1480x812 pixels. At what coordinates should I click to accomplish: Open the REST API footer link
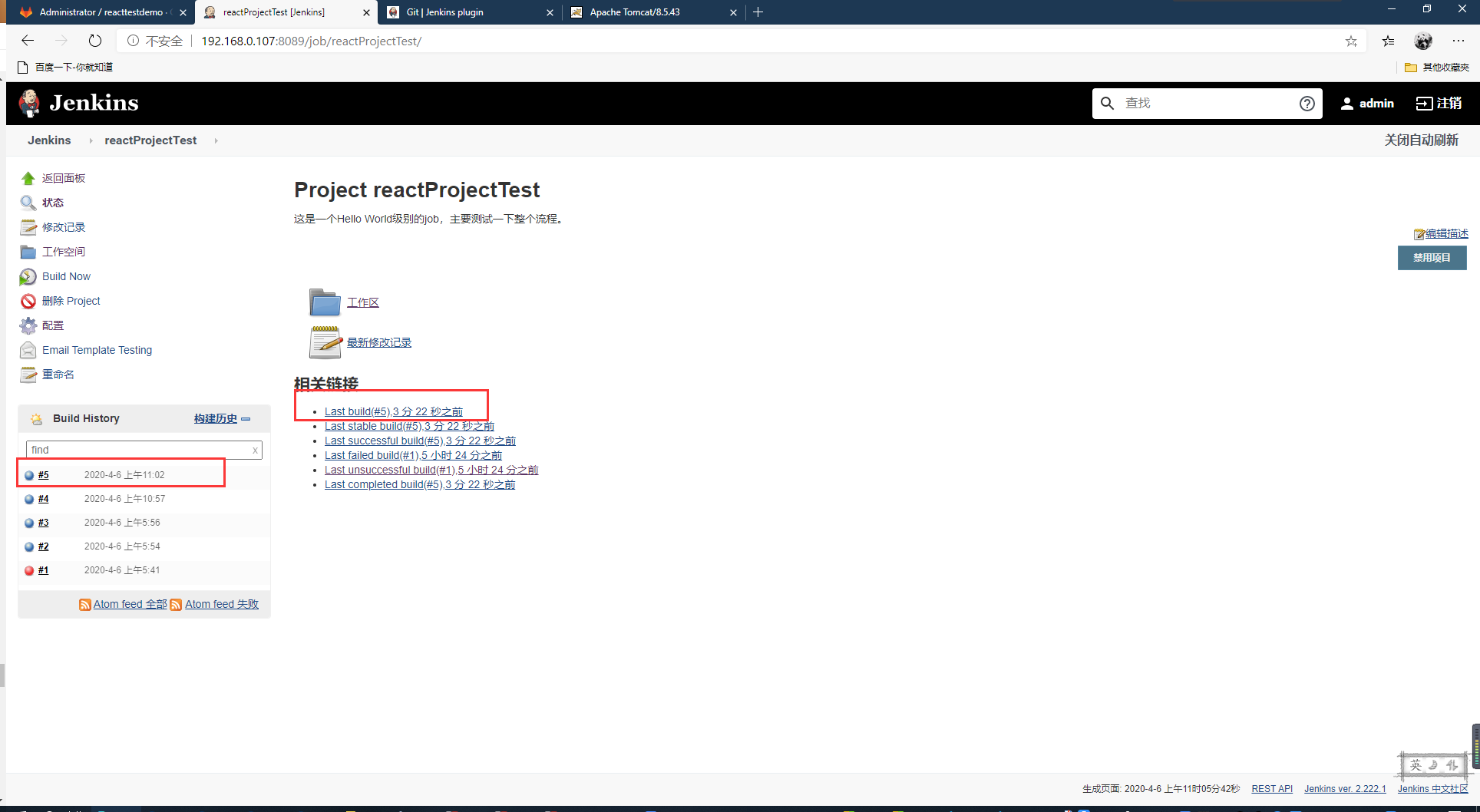tap(1272, 789)
